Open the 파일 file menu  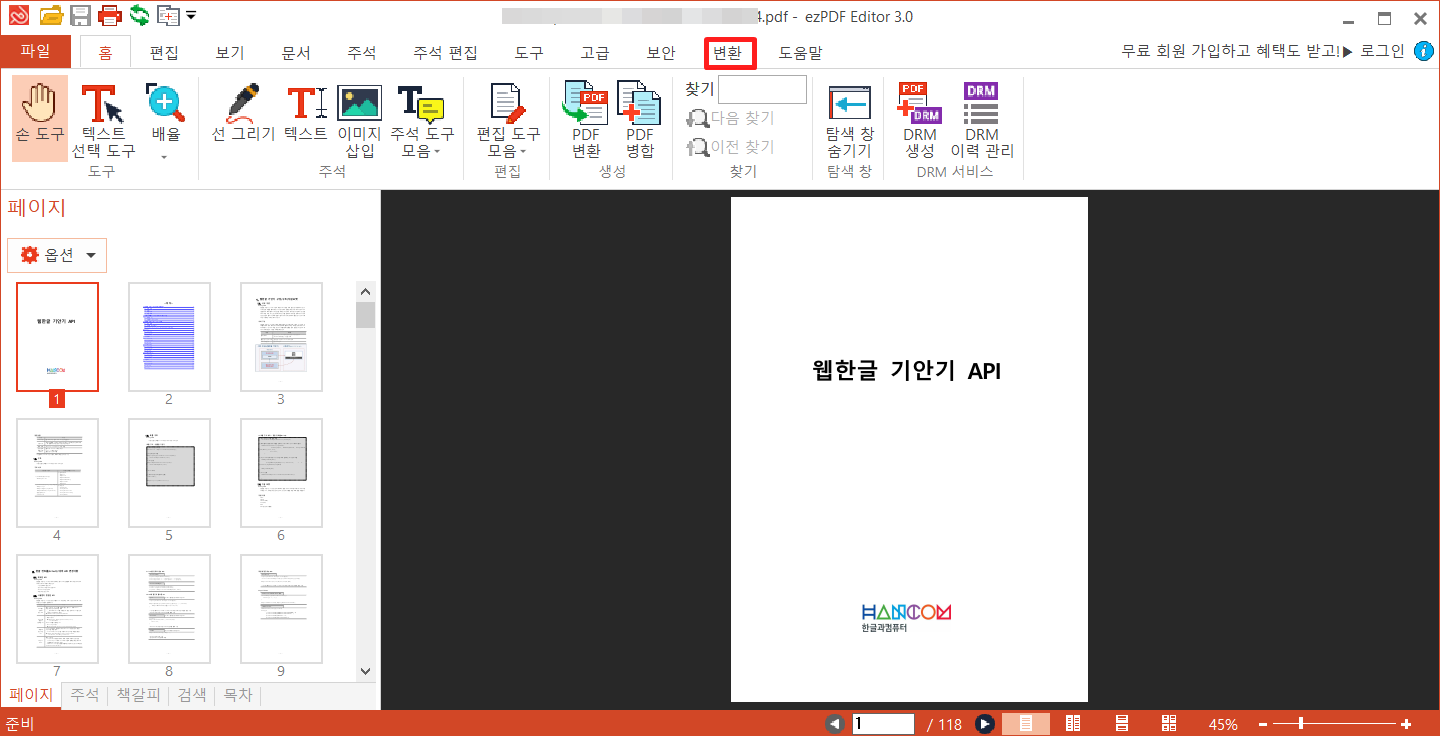[x=35, y=51]
